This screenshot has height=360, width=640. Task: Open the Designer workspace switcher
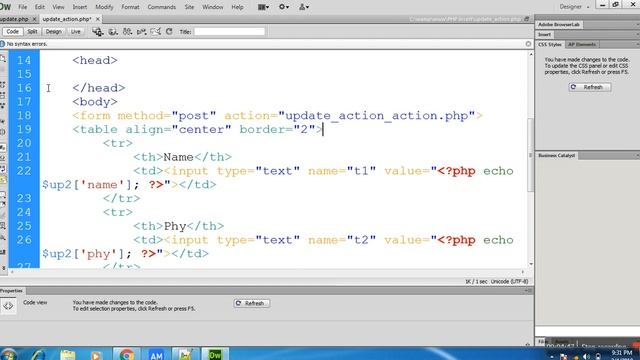[574, 7]
